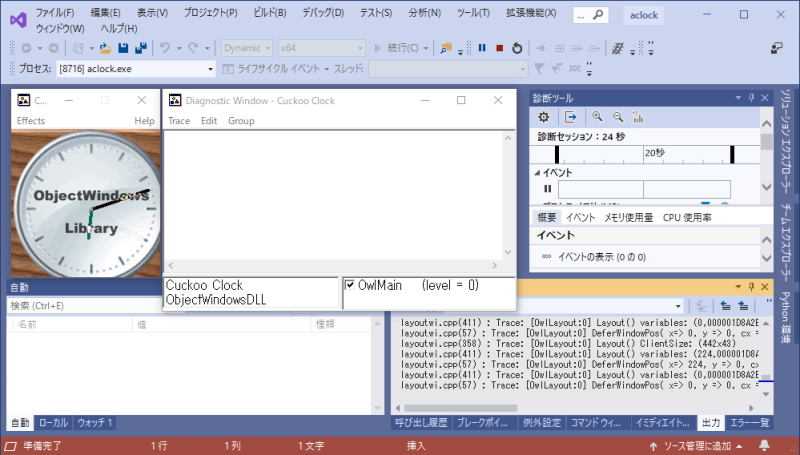This screenshot has height=455, width=800.
Task: Zoom in on the diagnostic timeline
Action: tap(597, 117)
